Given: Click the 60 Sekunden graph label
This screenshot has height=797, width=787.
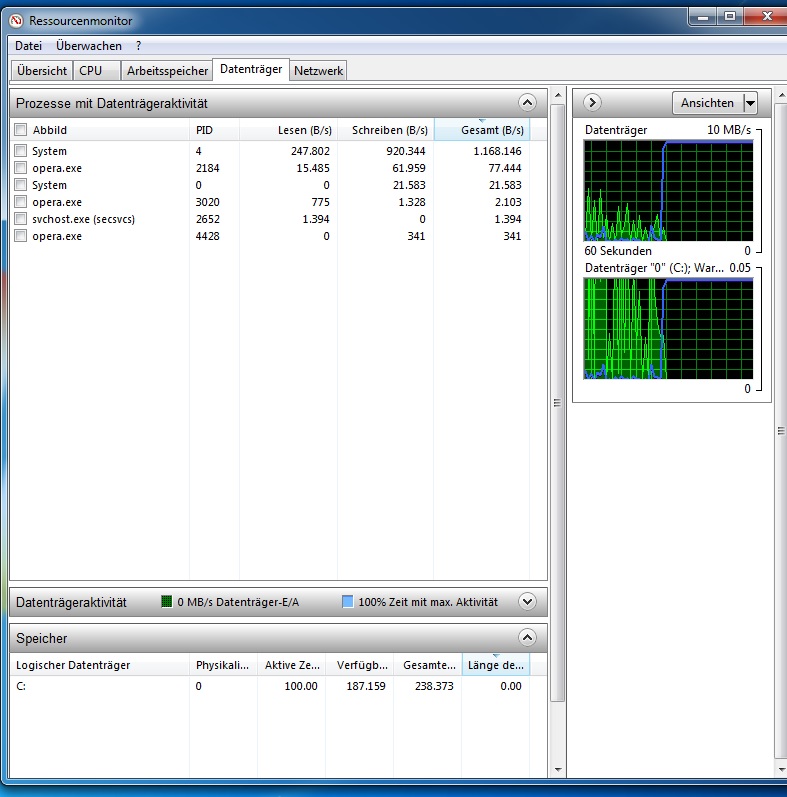Looking at the screenshot, I should (x=618, y=251).
